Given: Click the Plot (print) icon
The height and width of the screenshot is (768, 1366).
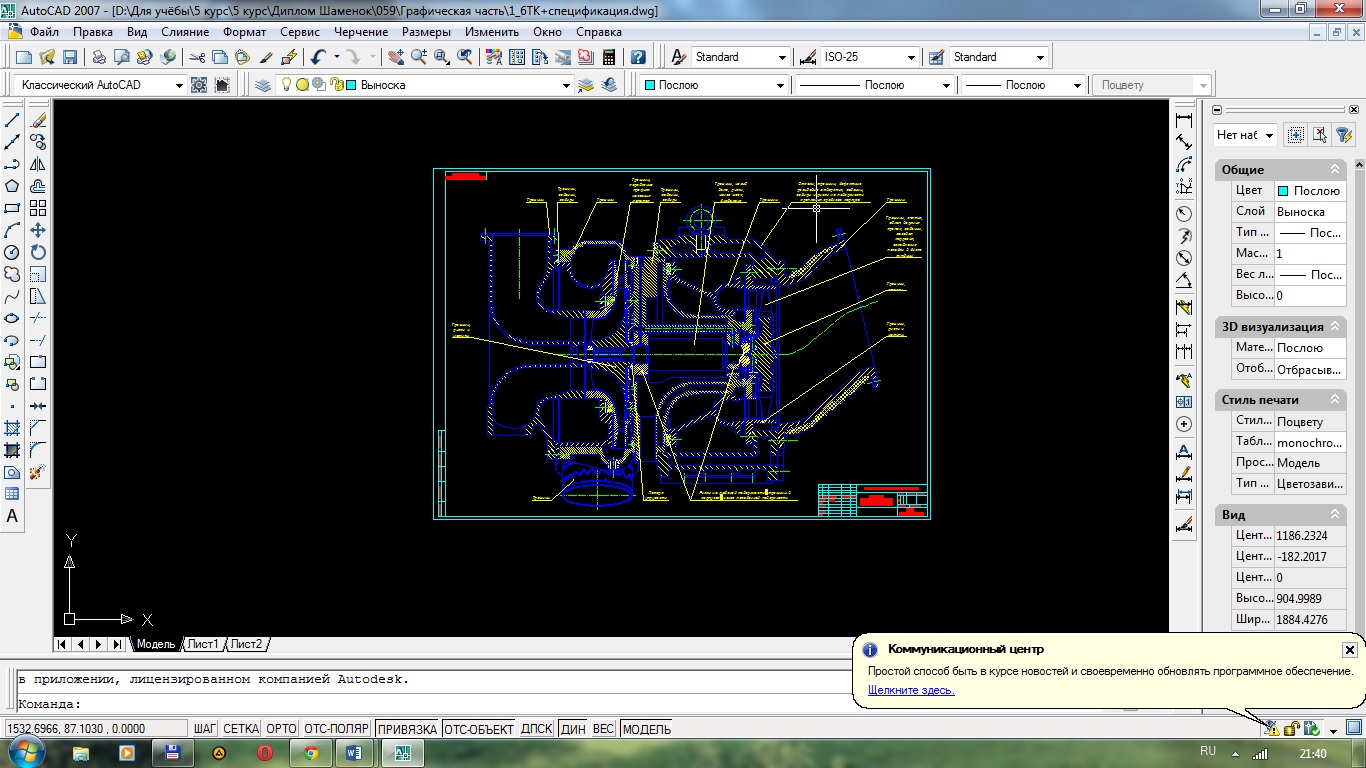Looking at the screenshot, I should pyautogui.click(x=100, y=57).
